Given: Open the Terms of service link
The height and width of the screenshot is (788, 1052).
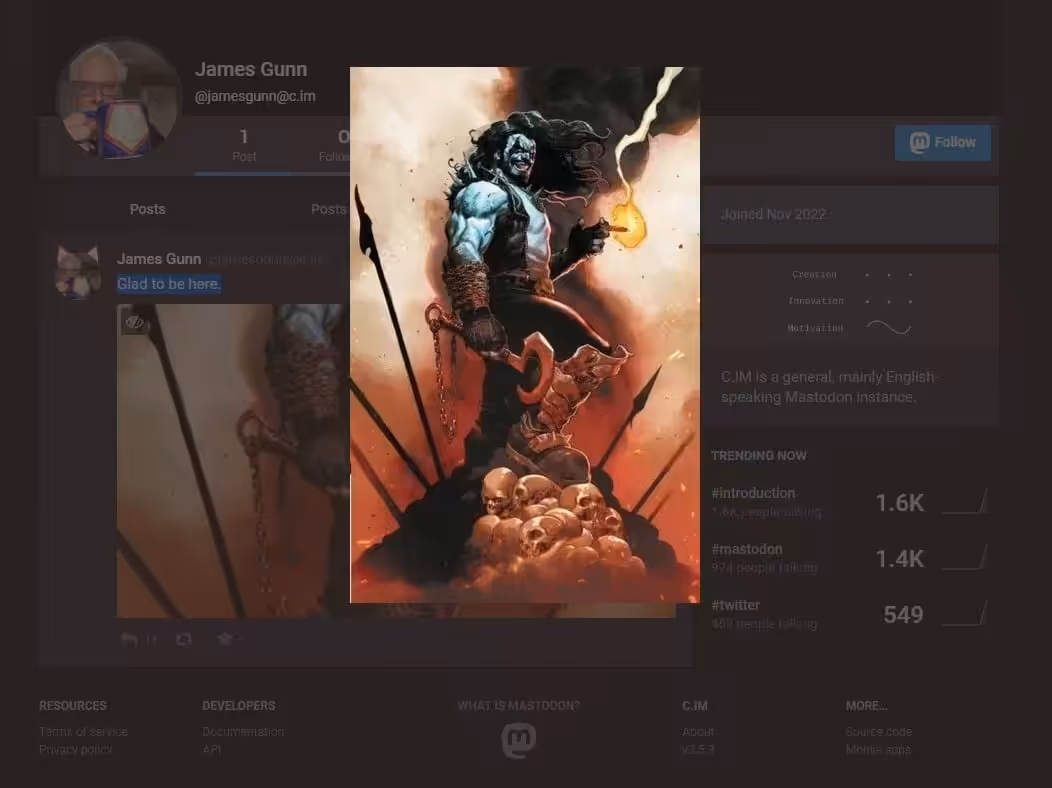Looking at the screenshot, I should (83, 732).
